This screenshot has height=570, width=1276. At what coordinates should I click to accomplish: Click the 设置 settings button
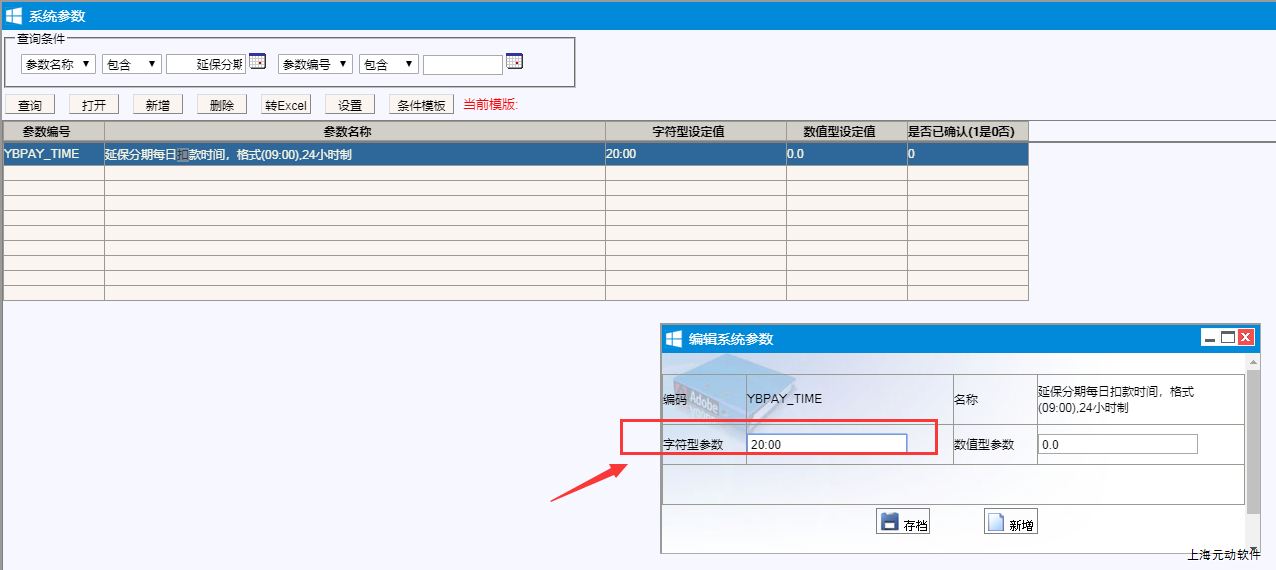tap(349, 105)
